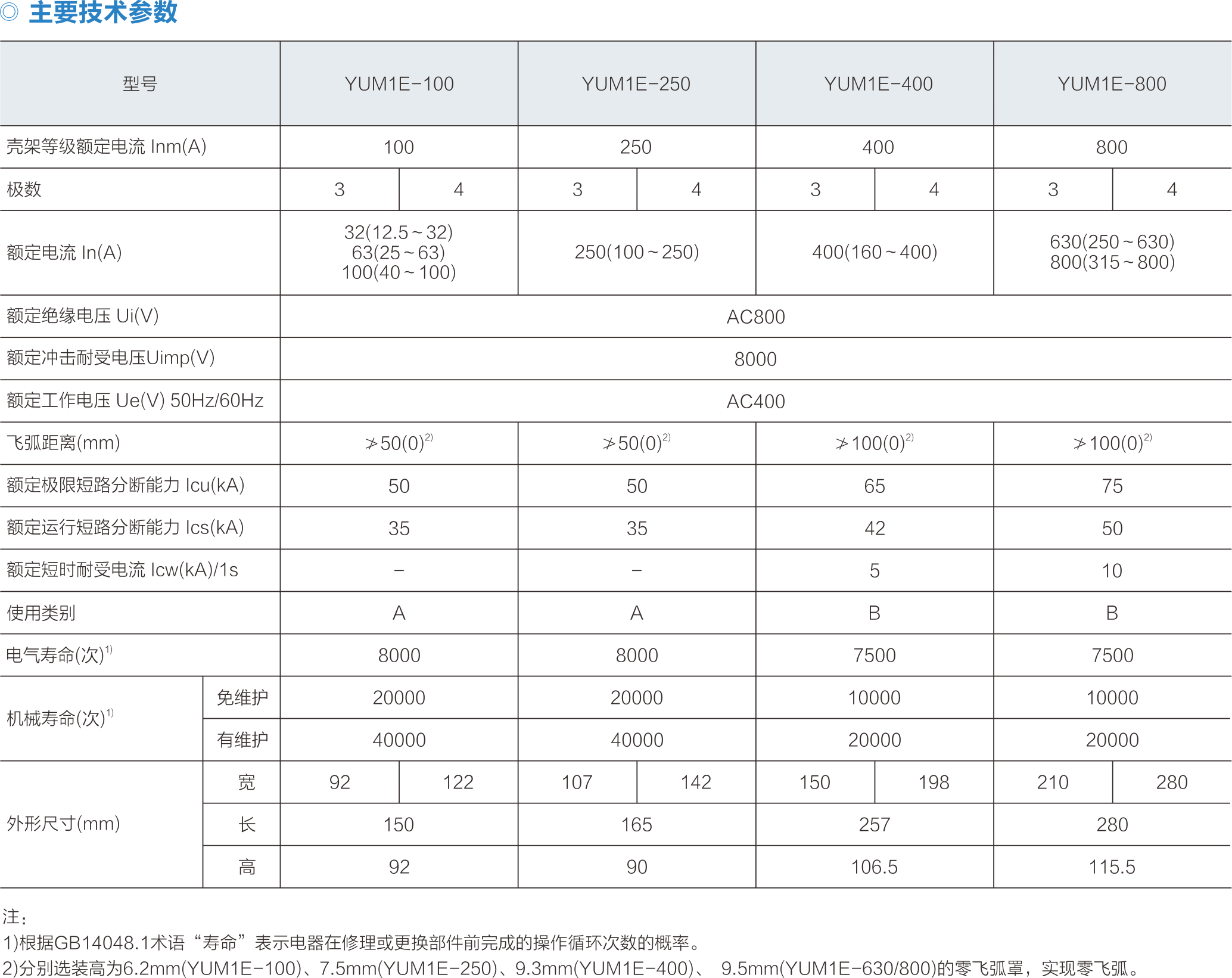Click the note 1) GB14048.1 footnote text
The height and width of the screenshot is (978, 1232).
[x=351, y=943]
